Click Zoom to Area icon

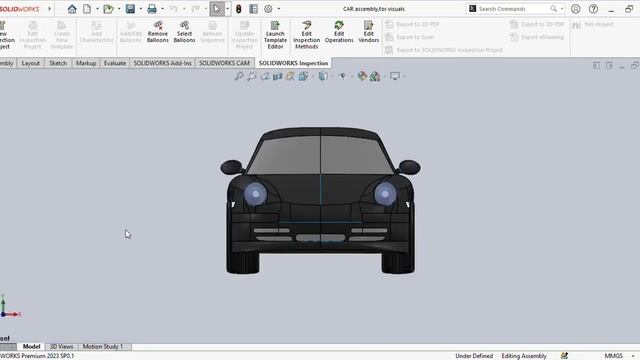(x=252, y=76)
